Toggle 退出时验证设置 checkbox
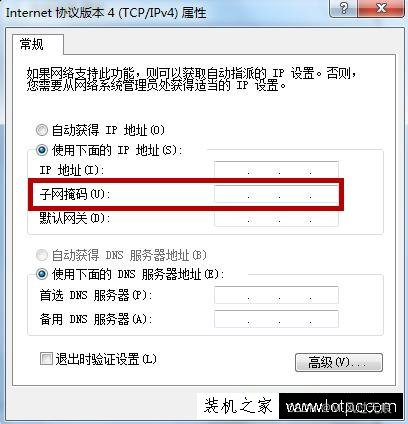408x424 pixels. click(46, 359)
